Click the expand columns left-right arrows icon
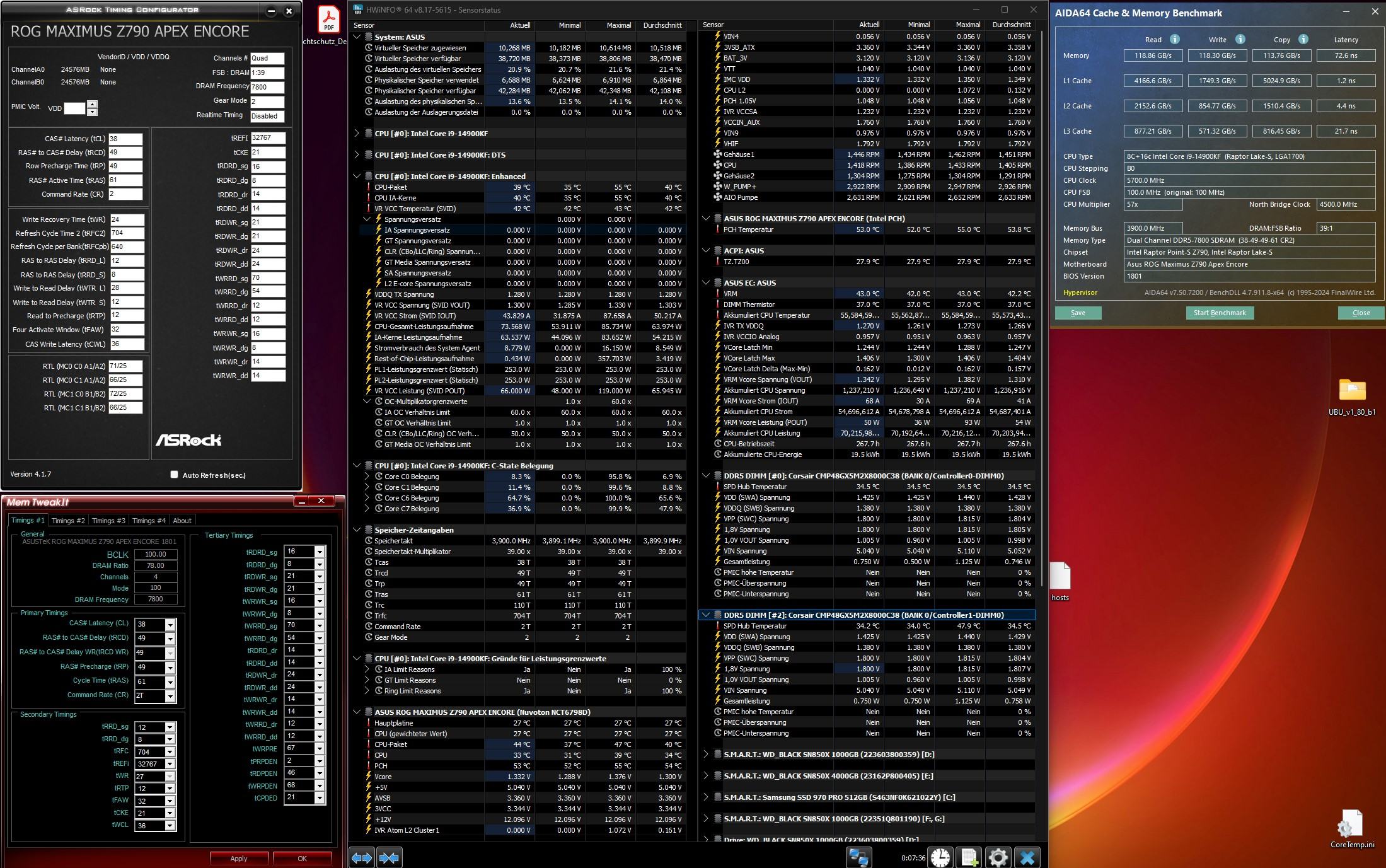 click(362, 857)
